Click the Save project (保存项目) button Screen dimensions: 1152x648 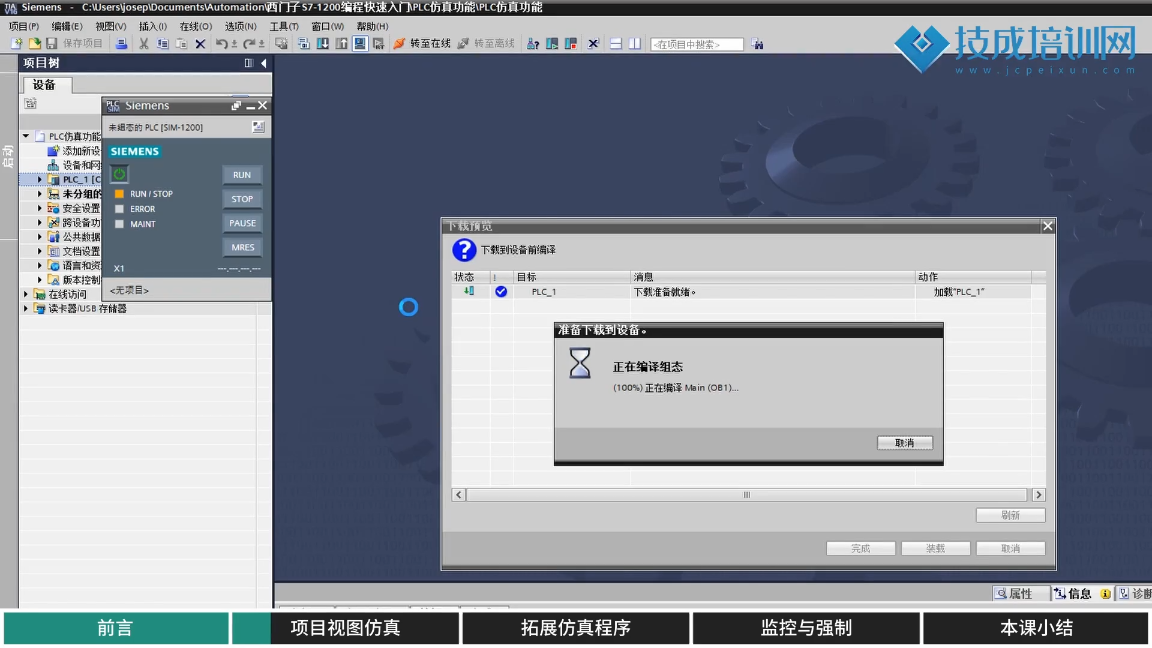[74, 44]
